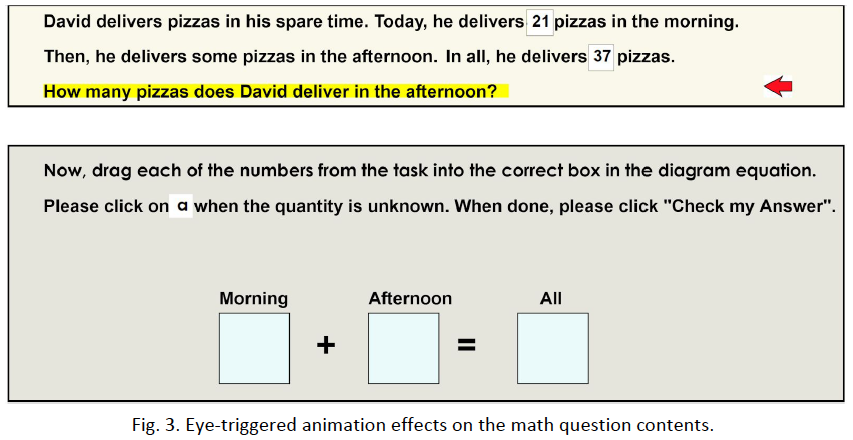Viewport: 853px width, 440px height.
Task: Click the empty Afternoon answer box
Action: pos(404,347)
